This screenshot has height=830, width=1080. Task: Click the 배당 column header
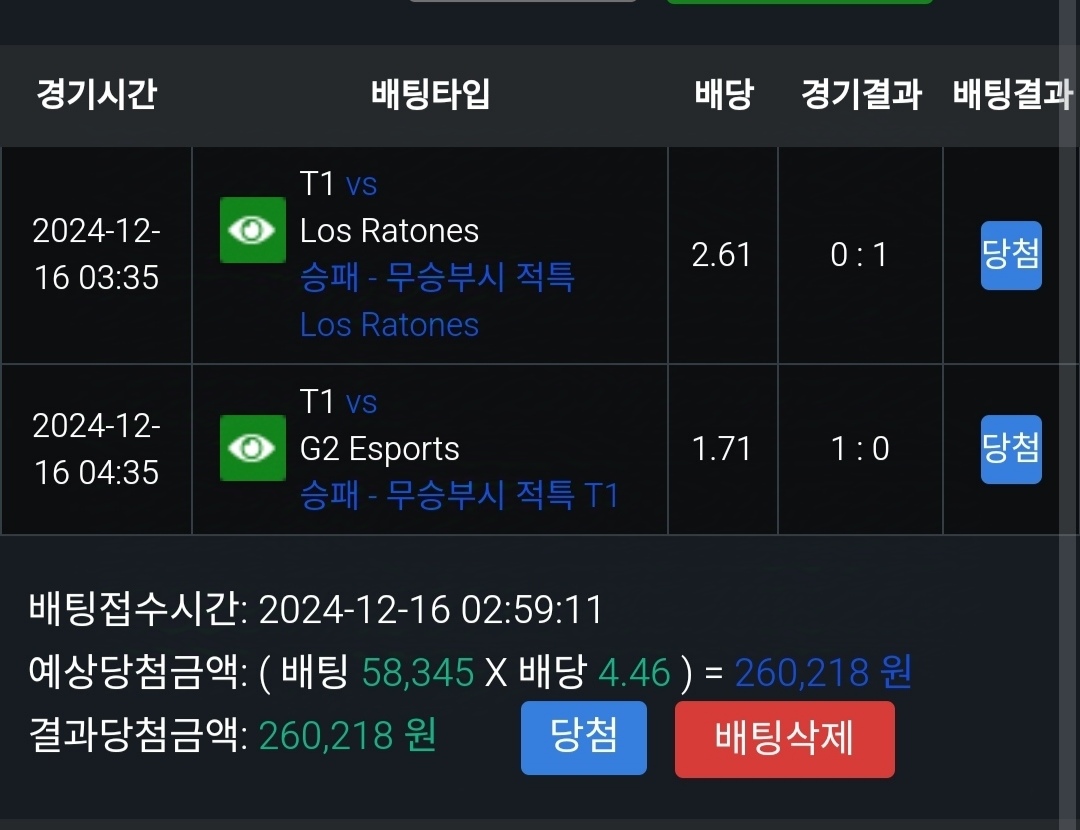click(x=723, y=95)
